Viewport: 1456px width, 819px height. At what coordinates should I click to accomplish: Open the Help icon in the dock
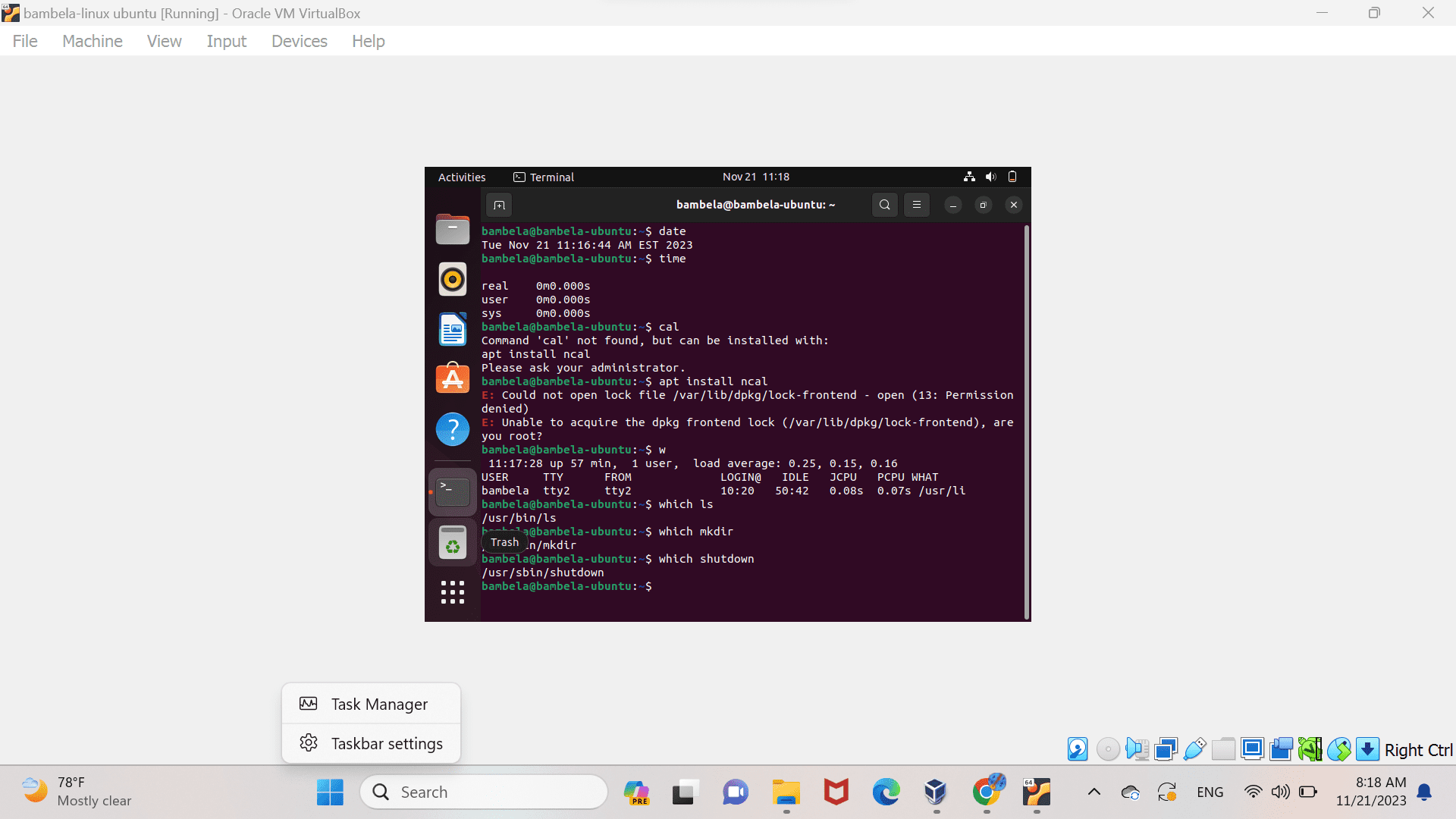[452, 429]
